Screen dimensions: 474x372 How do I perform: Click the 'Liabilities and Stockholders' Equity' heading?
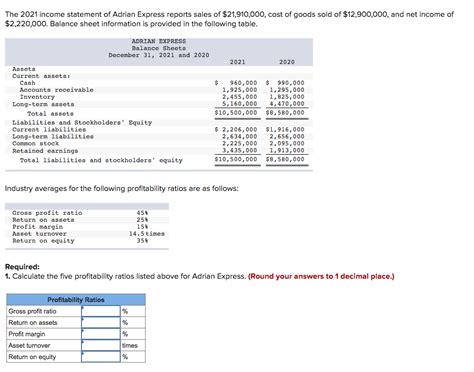click(x=82, y=123)
